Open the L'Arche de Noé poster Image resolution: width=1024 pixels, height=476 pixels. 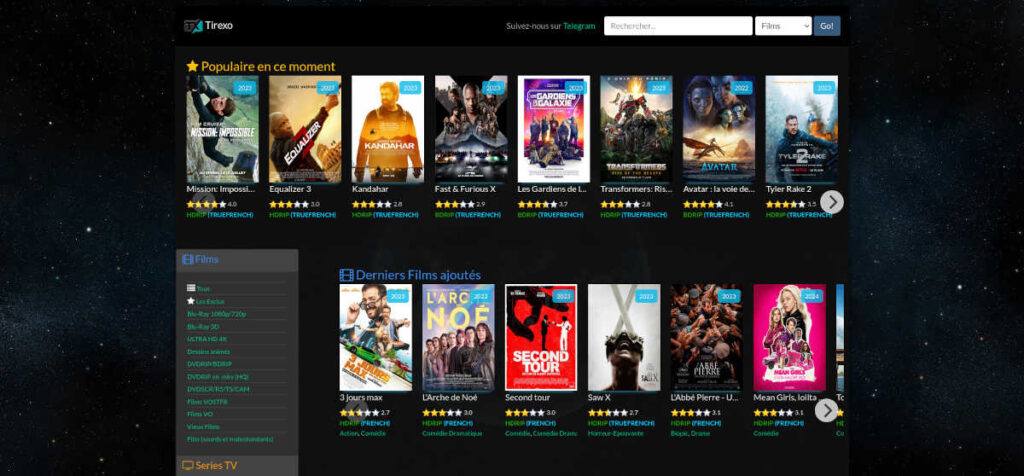click(x=458, y=338)
